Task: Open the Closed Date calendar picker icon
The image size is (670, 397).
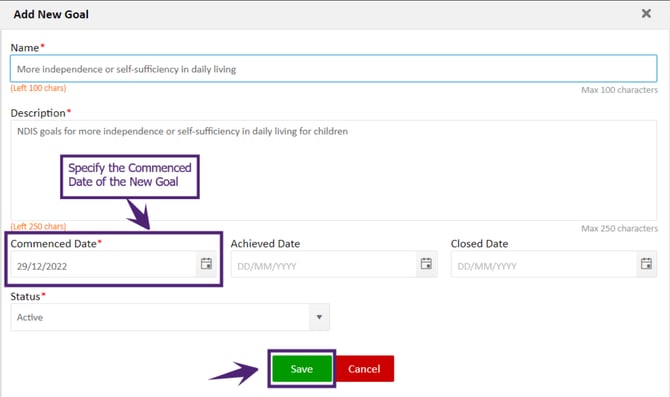Action: tap(646, 264)
